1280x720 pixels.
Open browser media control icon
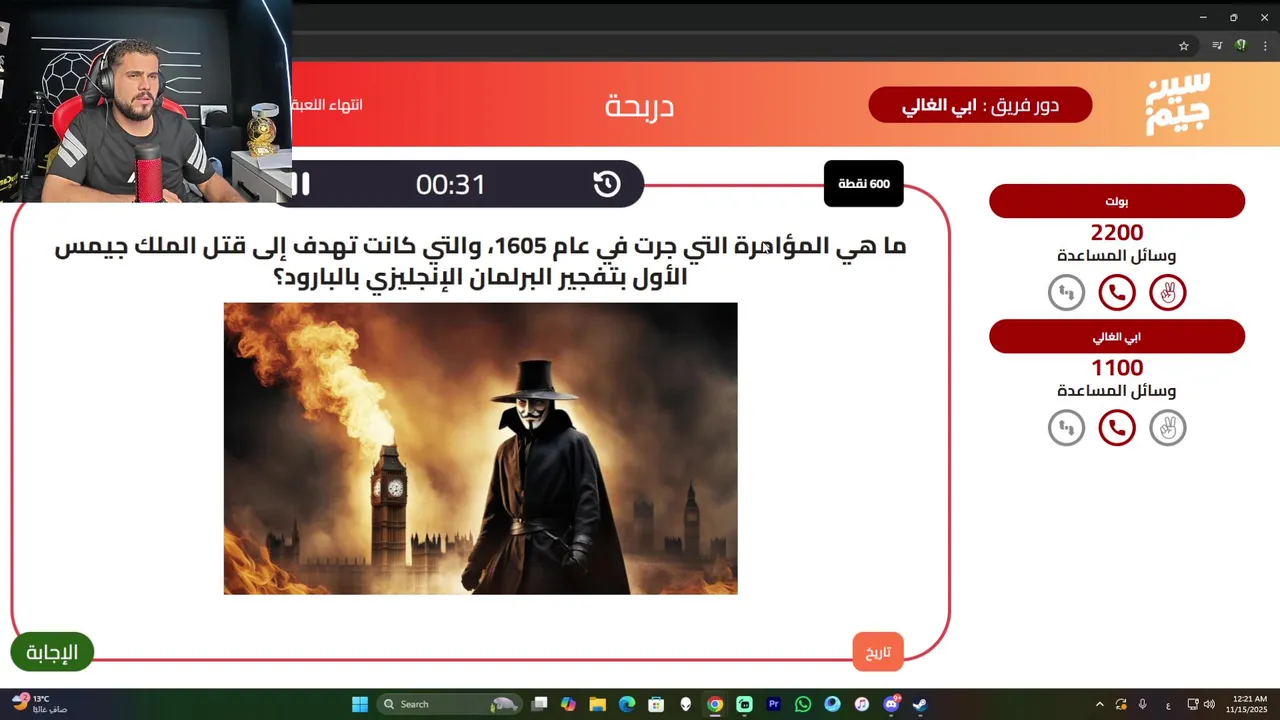pos(1217,46)
